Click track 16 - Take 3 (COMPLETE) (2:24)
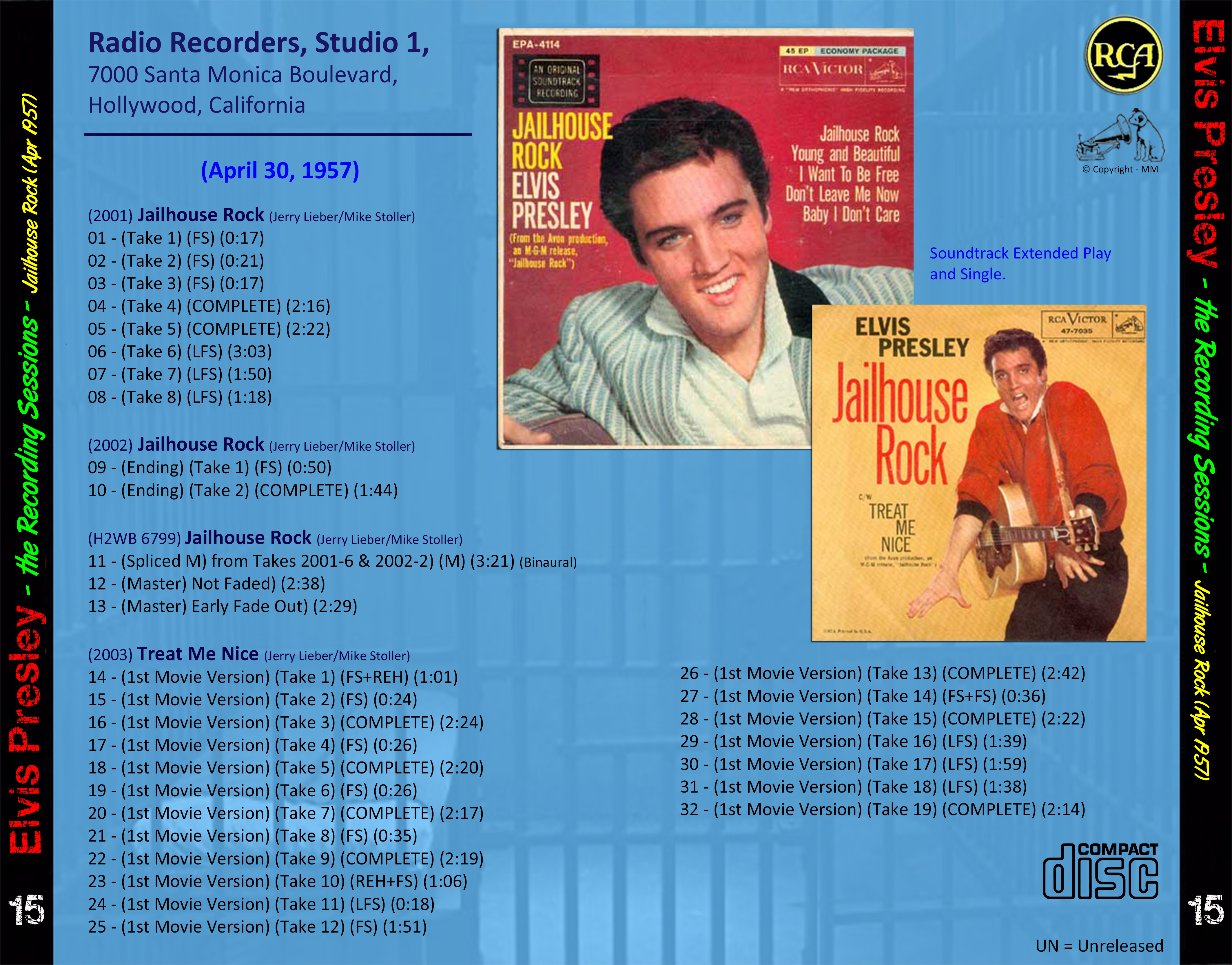Viewport: 1232px width, 965px height. pyautogui.click(x=286, y=723)
